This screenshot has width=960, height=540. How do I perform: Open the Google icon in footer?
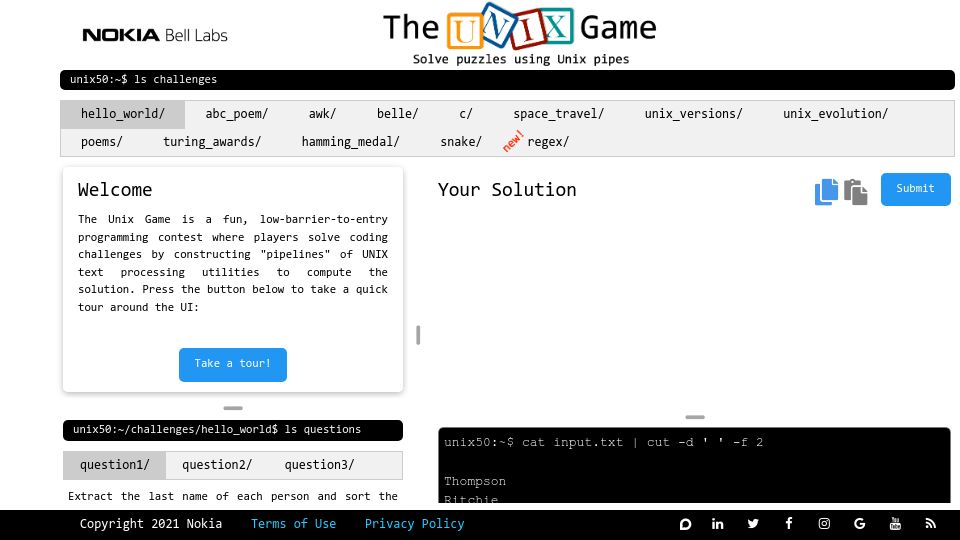(860, 523)
